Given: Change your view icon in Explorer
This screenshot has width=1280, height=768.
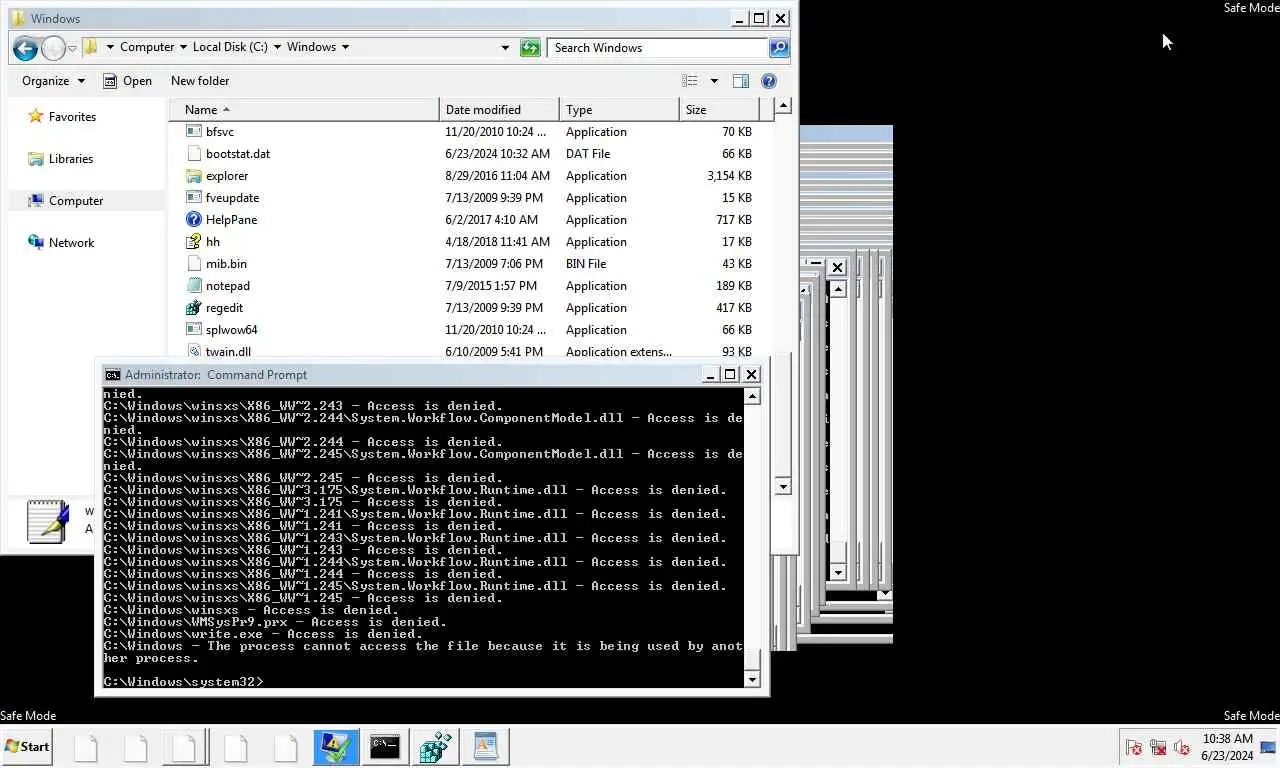Looking at the screenshot, I should pos(690,81).
